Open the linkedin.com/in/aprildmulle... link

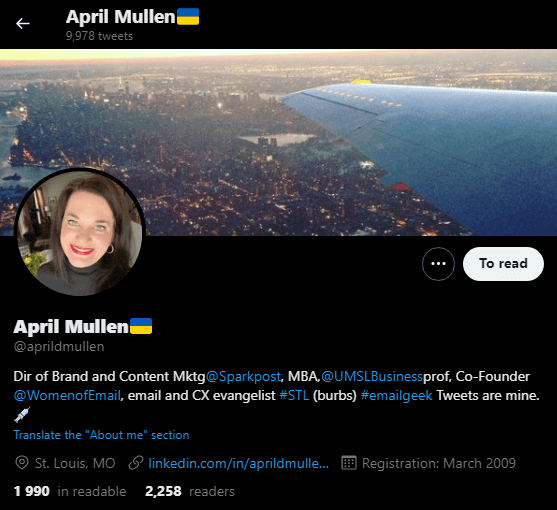tap(239, 463)
